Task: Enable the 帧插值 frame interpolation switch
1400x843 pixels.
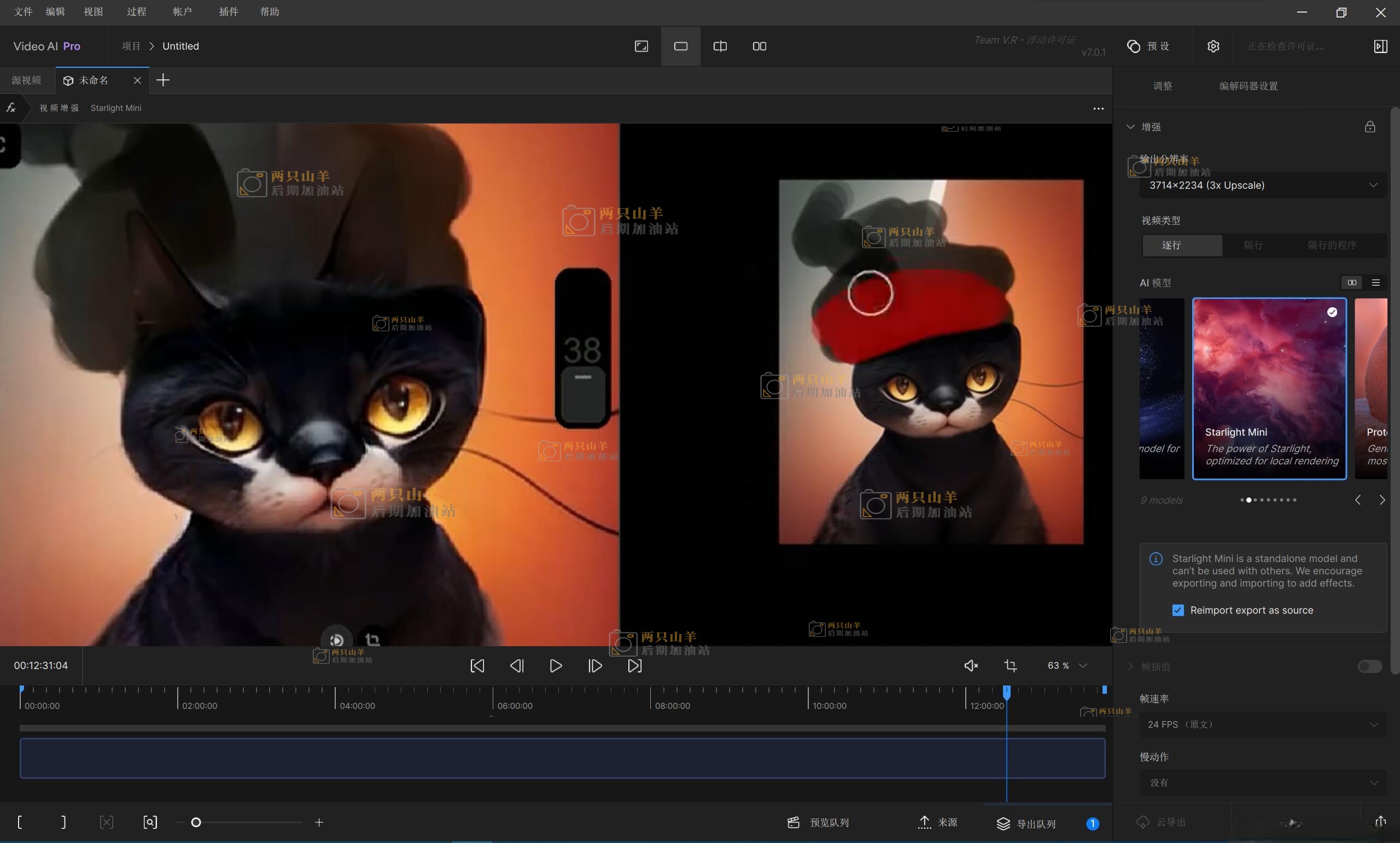Action: pyautogui.click(x=1369, y=666)
